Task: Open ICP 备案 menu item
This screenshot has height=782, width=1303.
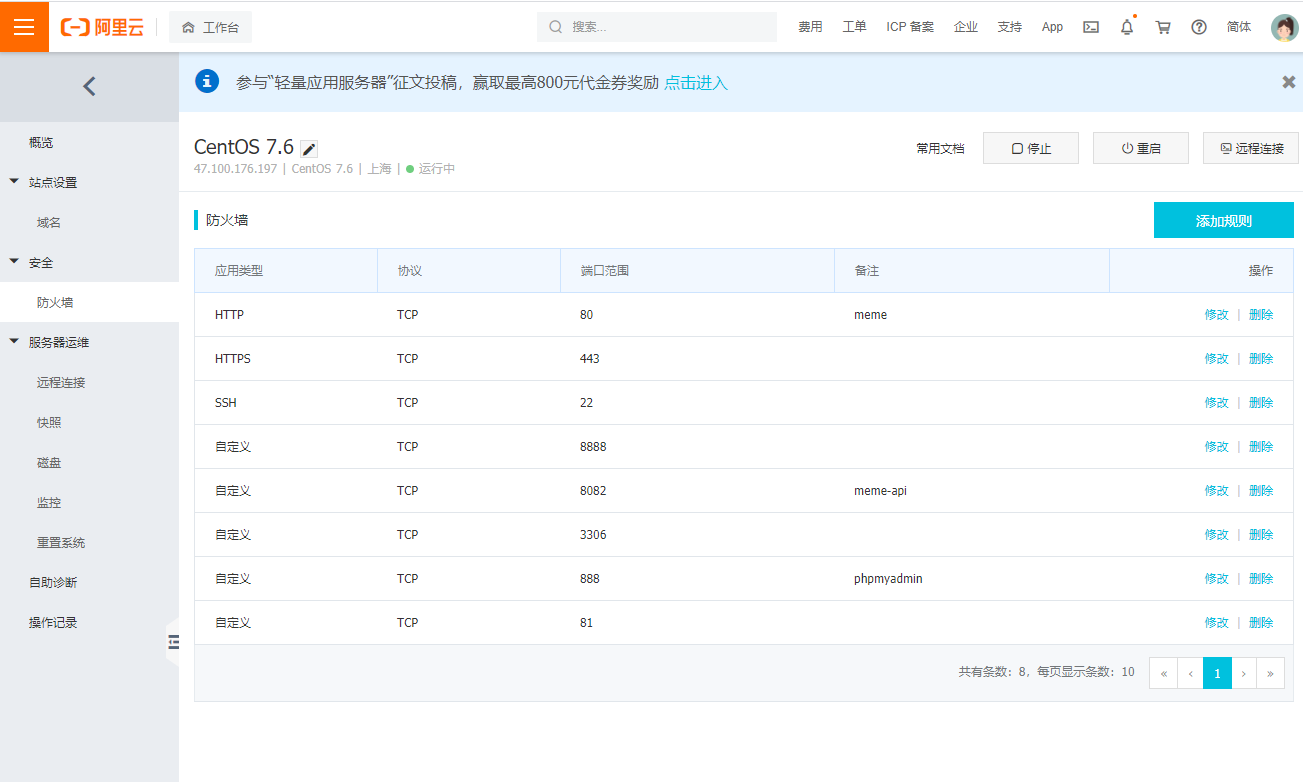Action: [x=910, y=27]
